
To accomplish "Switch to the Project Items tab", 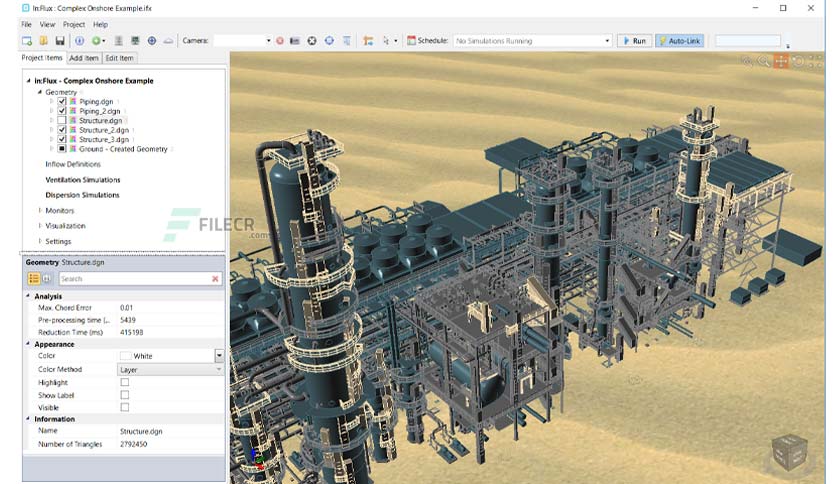I will pyautogui.click(x=42, y=58).
